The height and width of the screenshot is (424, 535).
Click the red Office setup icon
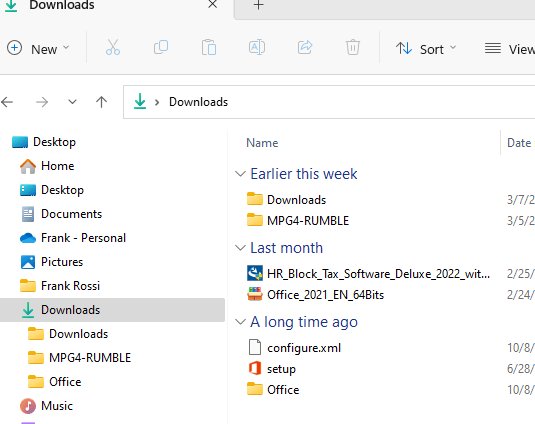click(x=255, y=368)
